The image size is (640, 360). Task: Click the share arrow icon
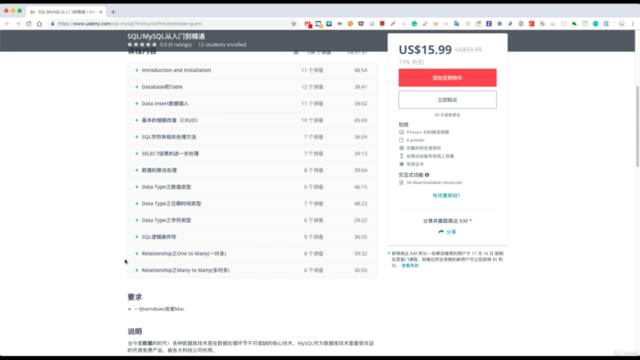tap(441, 232)
